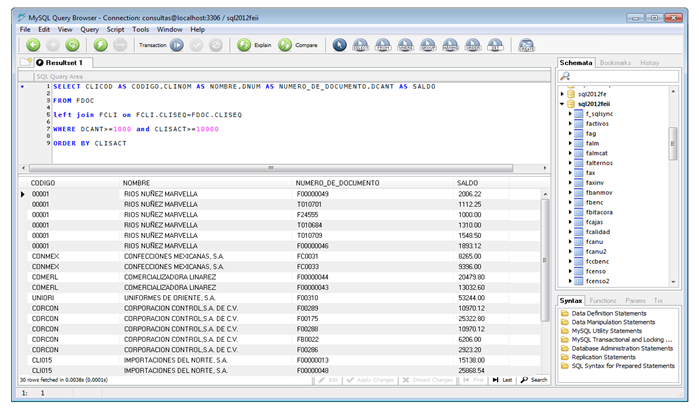Switch to the Params tab
This screenshot has width=699, height=408.
(635, 301)
